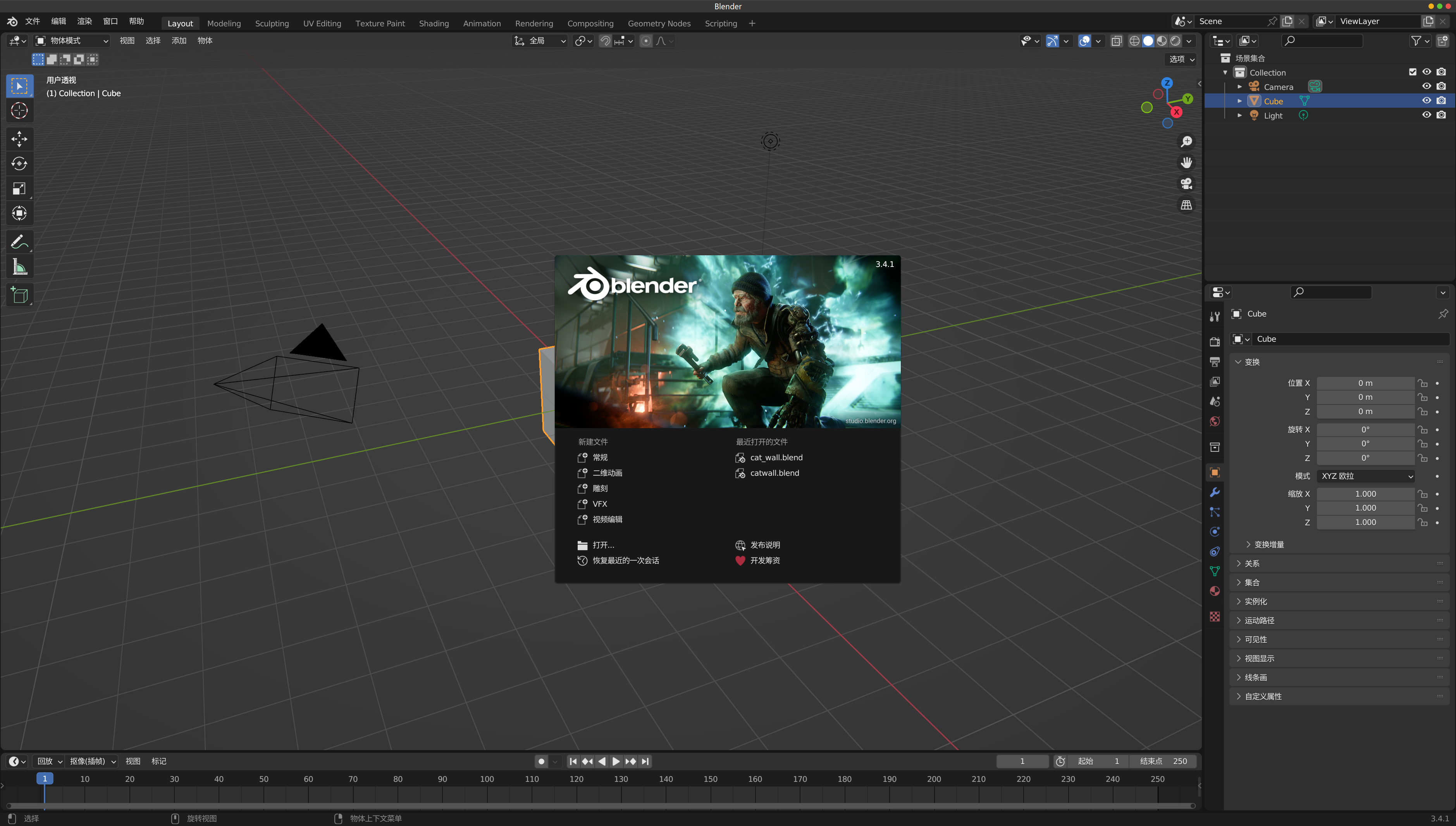Select the Add Cube tool

19,295
